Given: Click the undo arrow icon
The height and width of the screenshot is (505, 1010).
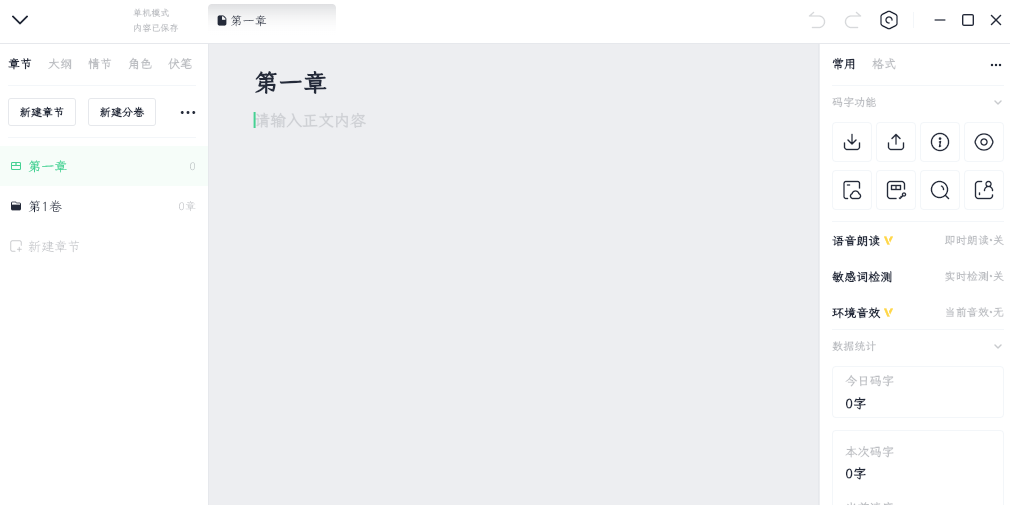Looking at the screenshot, I should click(x=817, y=21).
